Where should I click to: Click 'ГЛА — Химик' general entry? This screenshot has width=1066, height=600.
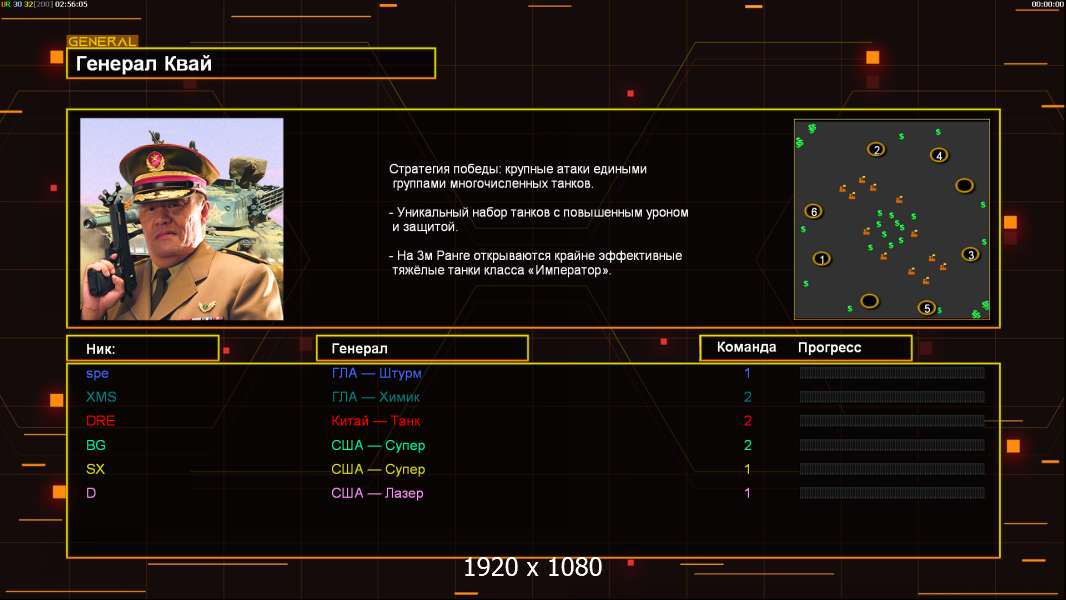point(375,397)
